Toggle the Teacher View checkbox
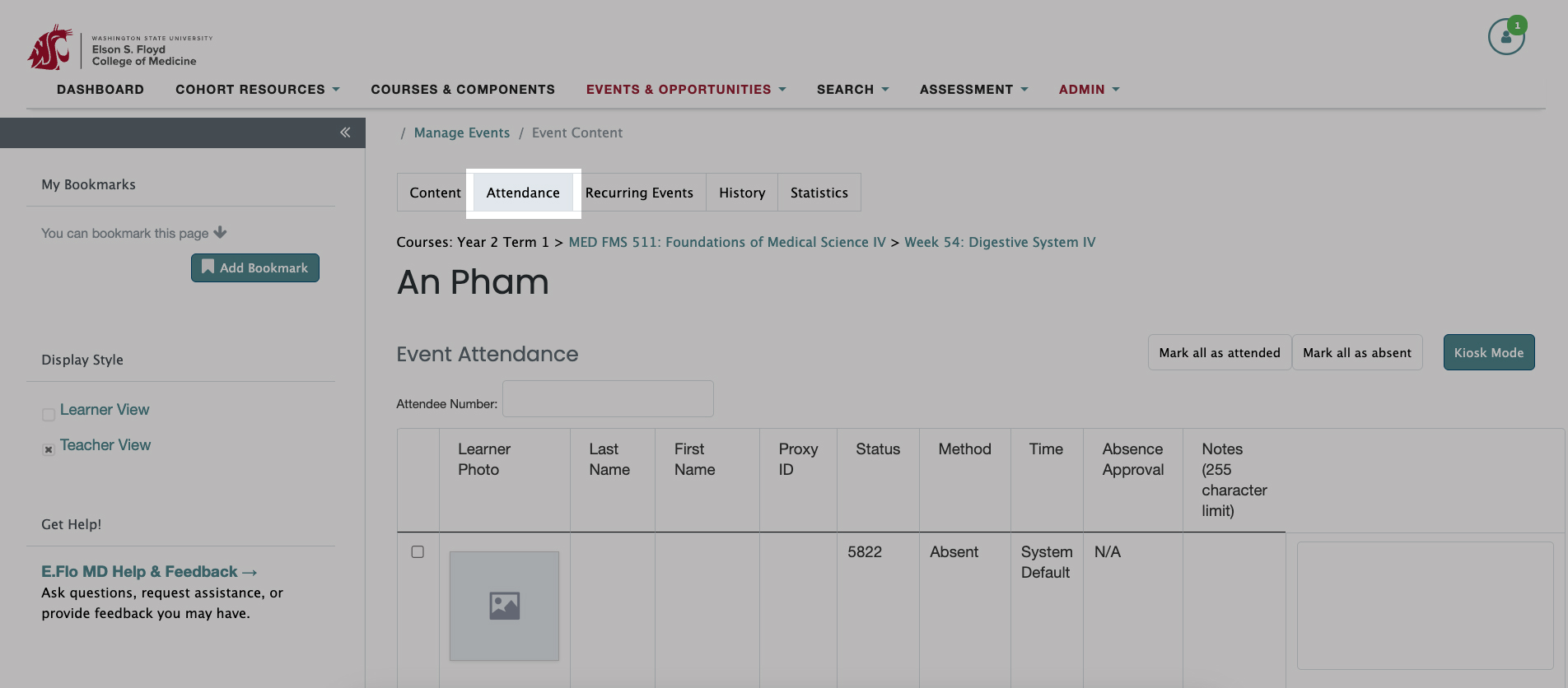The image size is (1568, 688). point(49,449)
